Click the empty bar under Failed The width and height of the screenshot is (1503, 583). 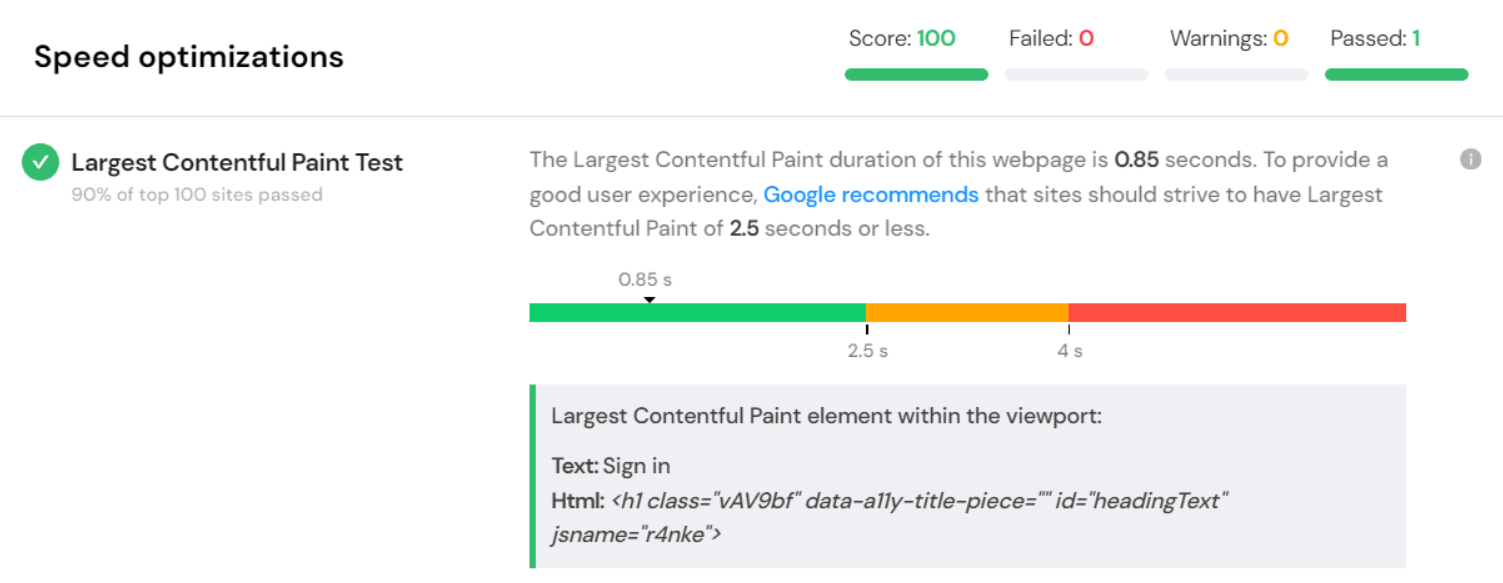1076,74
